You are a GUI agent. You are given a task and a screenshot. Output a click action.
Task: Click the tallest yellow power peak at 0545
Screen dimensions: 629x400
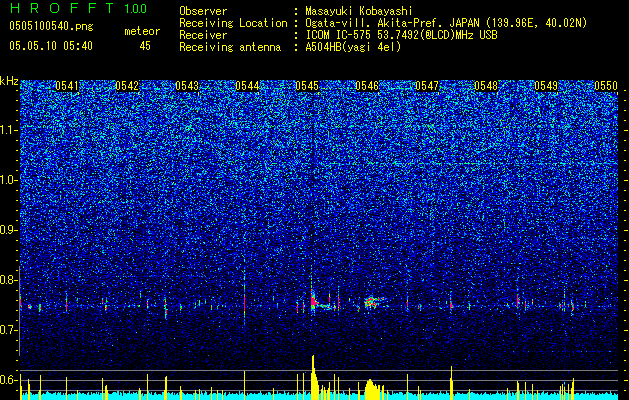tap(314, 377)
